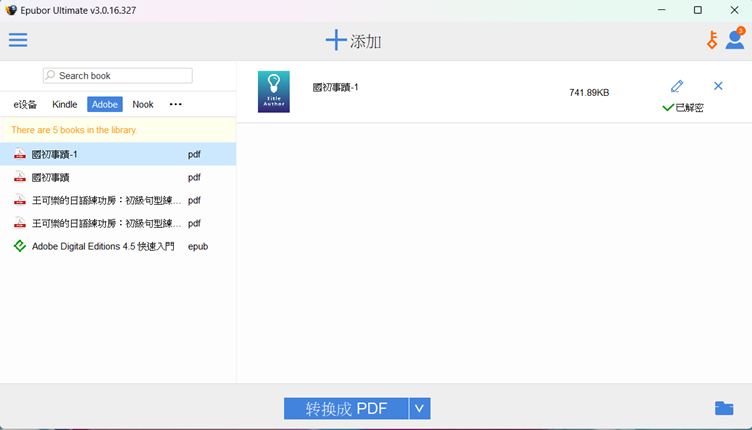Image resolution: width=752 pixels, height=430 pixels.
Task: Click PDF icon of 國初事蹟-1 row
Action: pyautogui.click(x=20, y=154)
